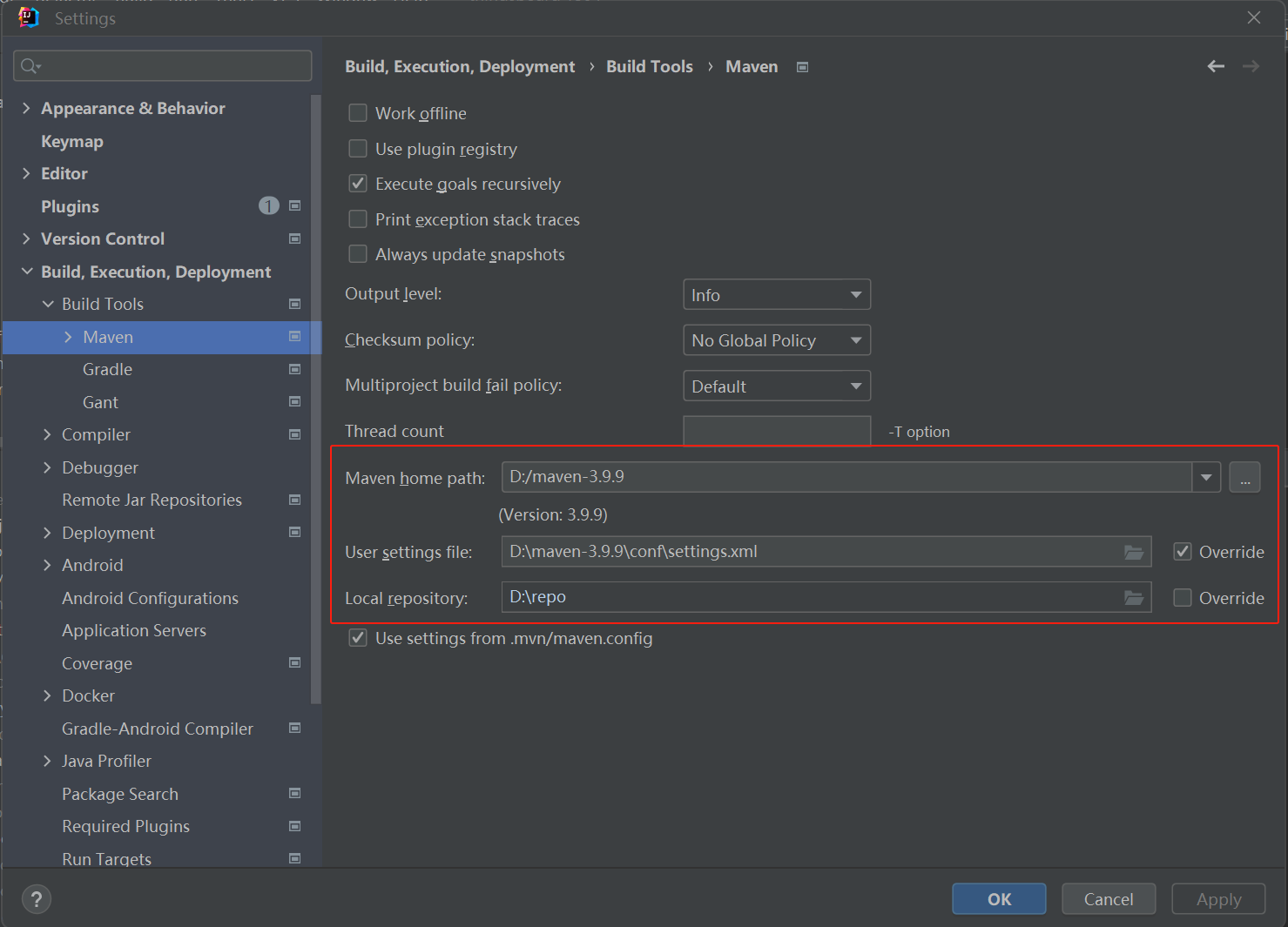Screen dimensions: 1288x927
Task: Click the project-level icon beside Required Plugins
Action: [294, 826]
